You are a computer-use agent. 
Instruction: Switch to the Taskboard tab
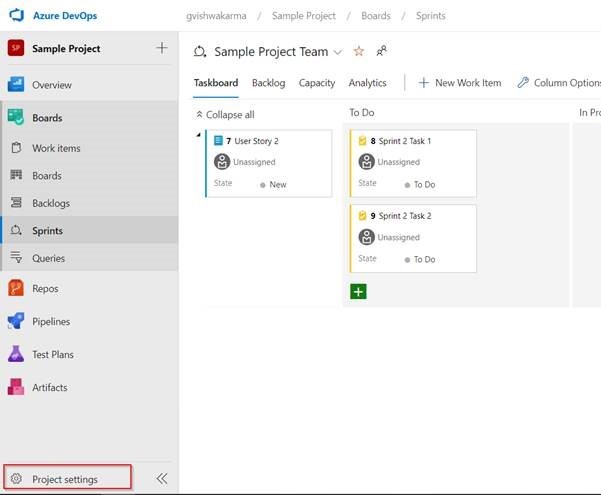pos(216,83)
